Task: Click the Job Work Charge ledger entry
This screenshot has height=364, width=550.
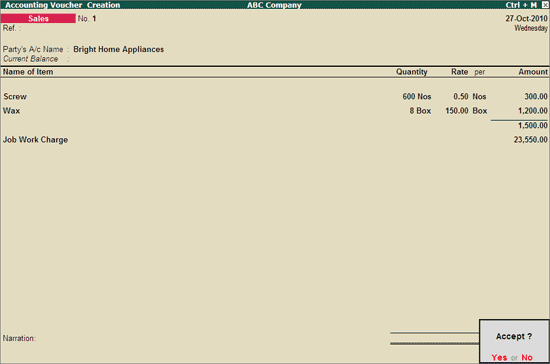Action: click(35, 140)
